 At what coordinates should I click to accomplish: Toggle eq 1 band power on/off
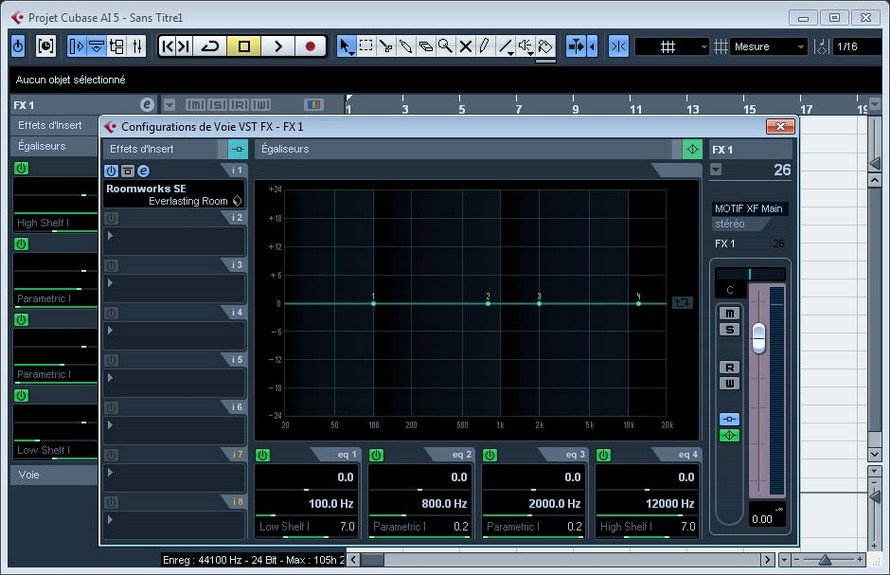point(263,455)
